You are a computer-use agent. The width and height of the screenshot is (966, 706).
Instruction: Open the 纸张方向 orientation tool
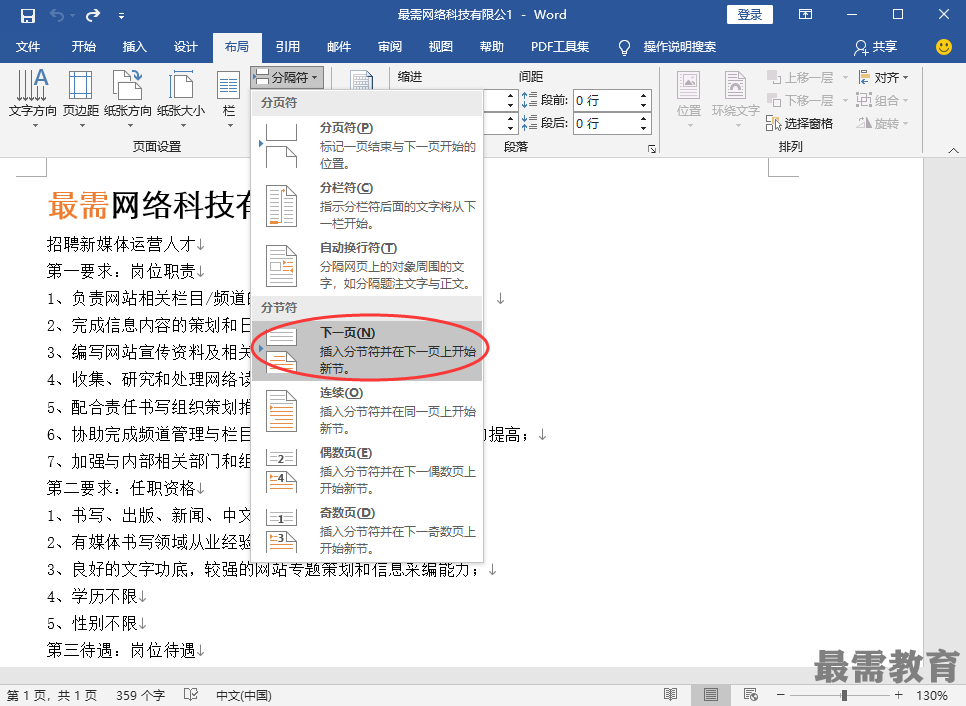(x=128, y=99)
